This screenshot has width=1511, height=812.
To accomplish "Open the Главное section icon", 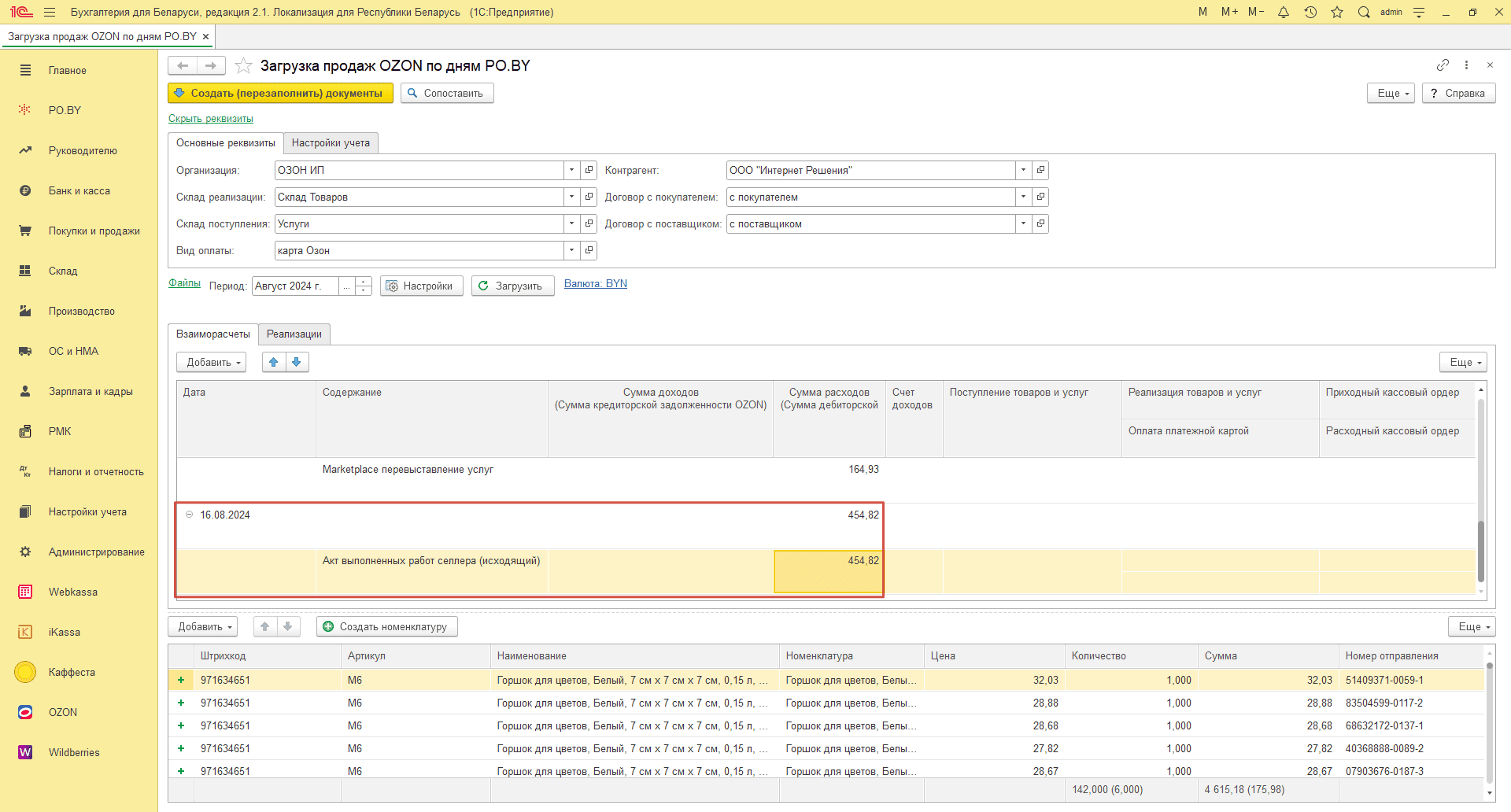I will 25,71.
